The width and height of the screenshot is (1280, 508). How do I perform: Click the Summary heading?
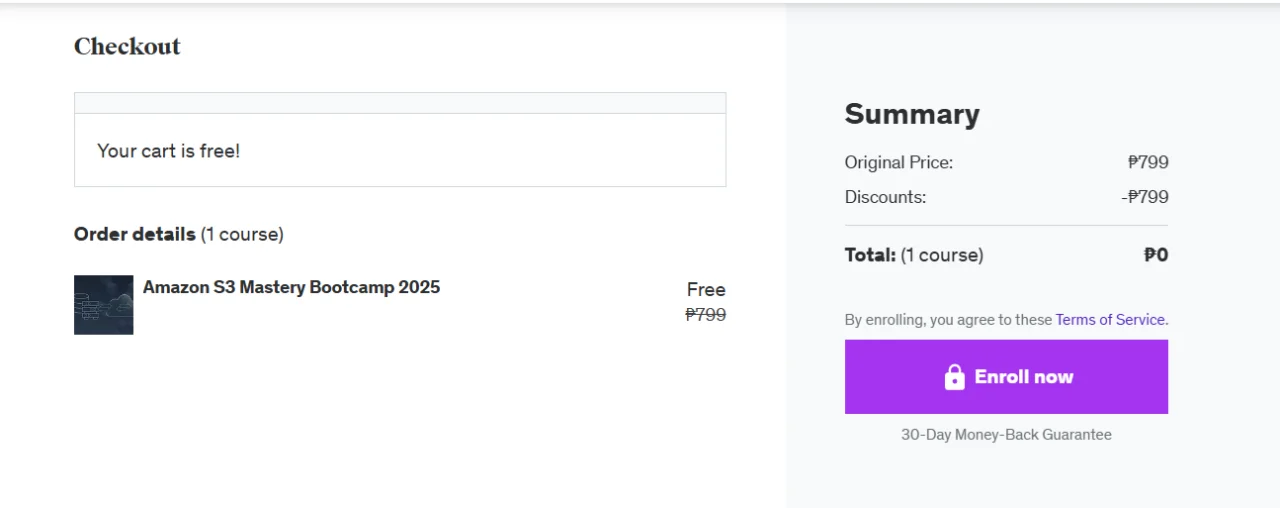912,114
